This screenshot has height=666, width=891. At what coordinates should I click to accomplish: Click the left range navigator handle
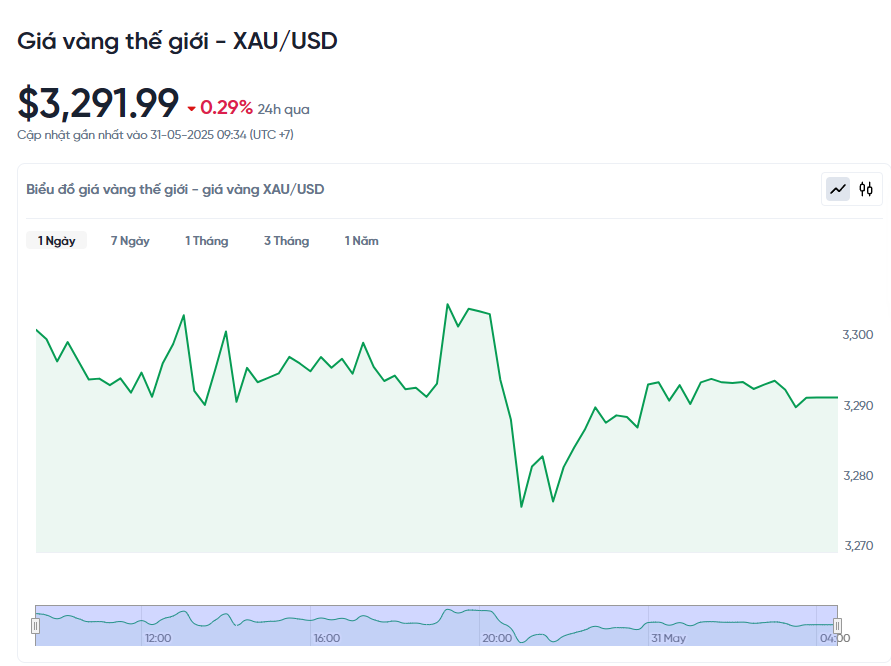35,626
